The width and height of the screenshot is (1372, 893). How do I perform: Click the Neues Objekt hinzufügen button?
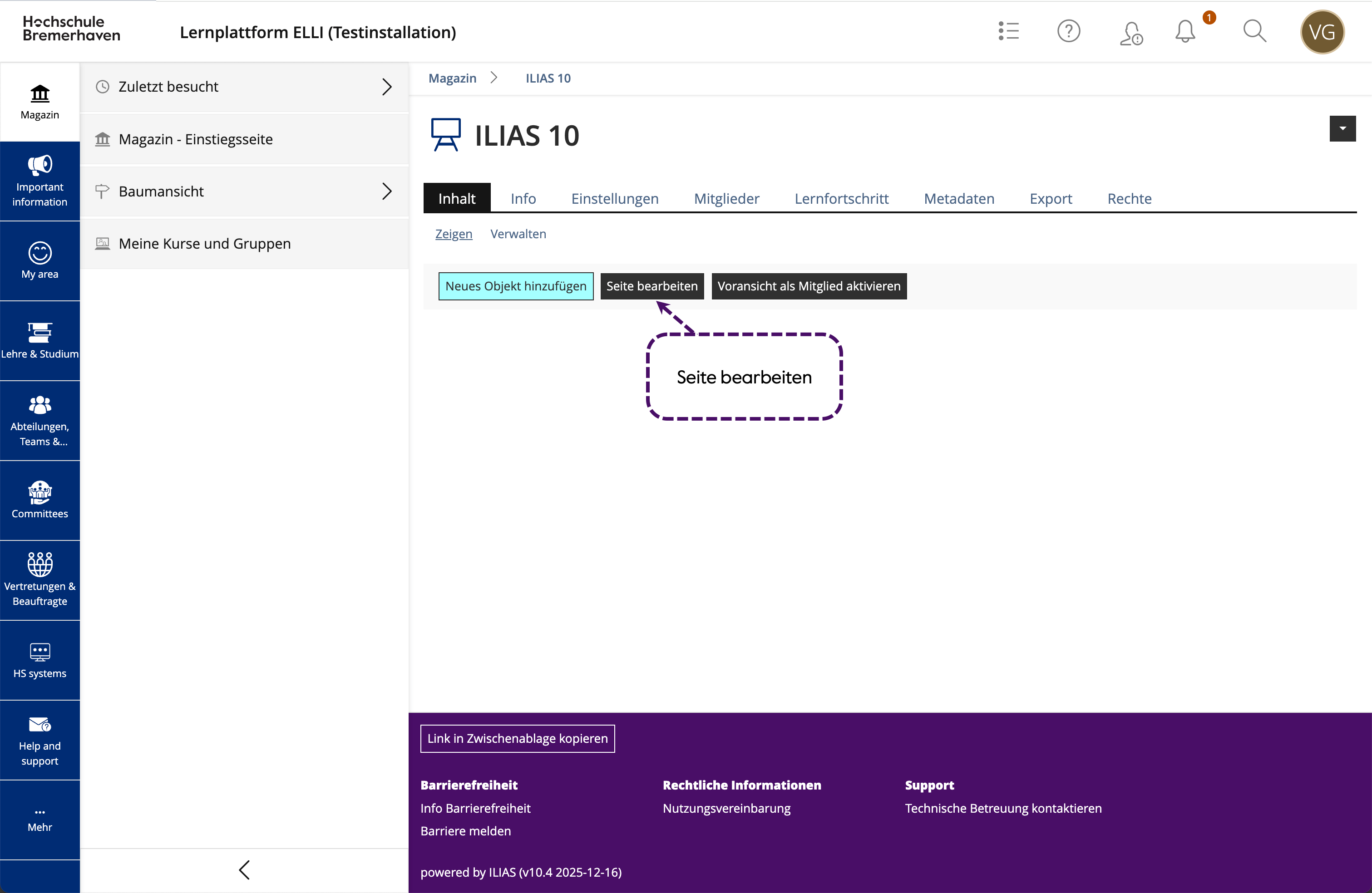coord(515,286)
